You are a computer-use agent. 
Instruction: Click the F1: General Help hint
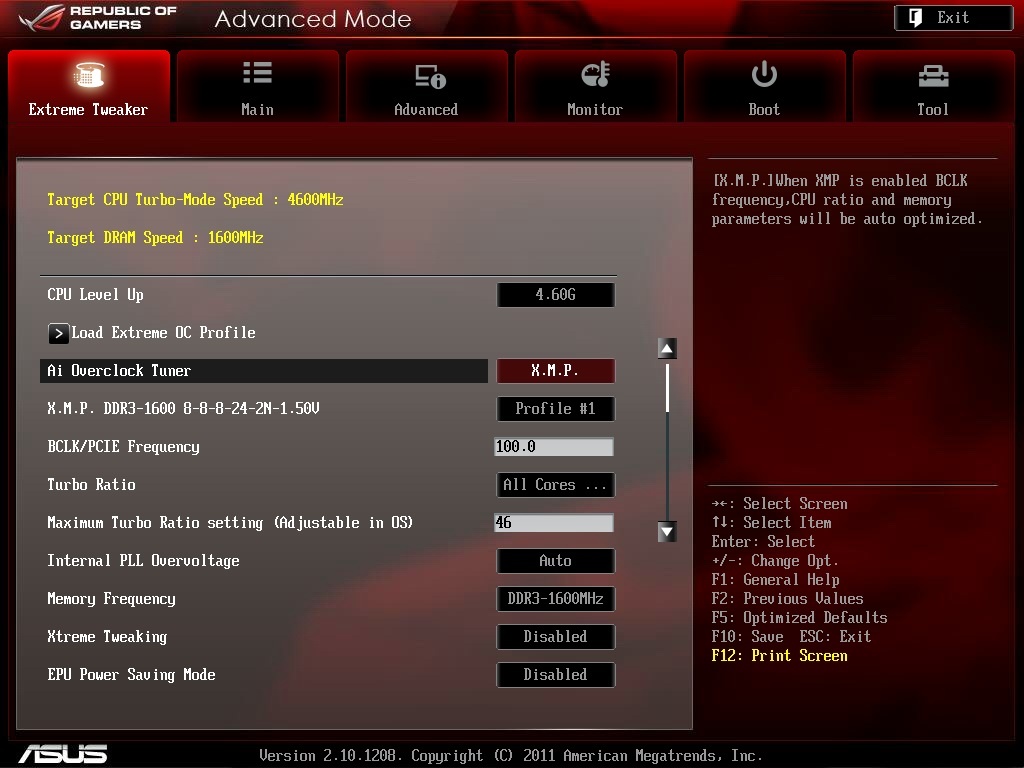click(776, 580)
